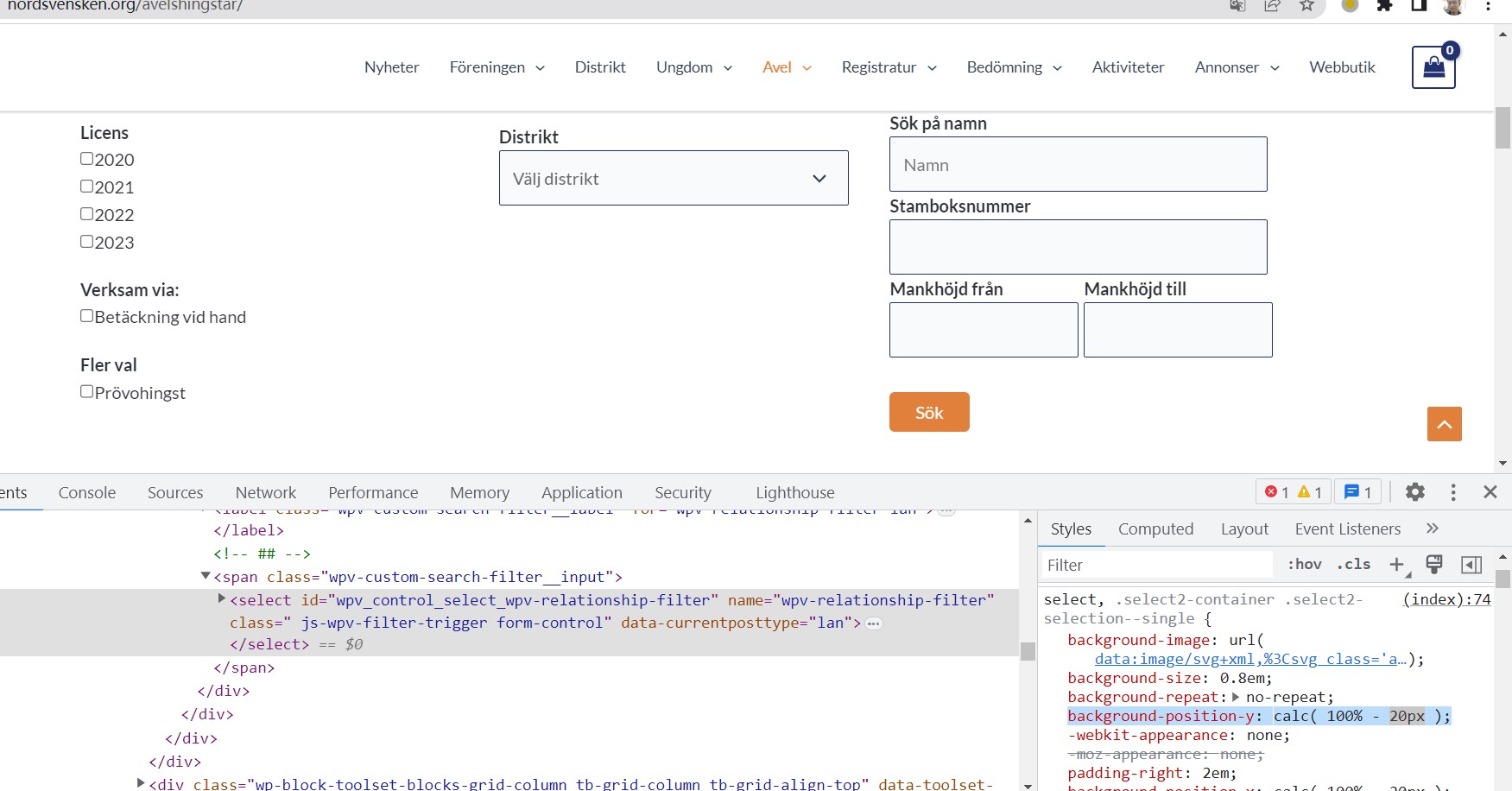The height and width of the screenshot is (791, 1512).
Task: Switch to the Layout tab
Action: (1244, 528)
